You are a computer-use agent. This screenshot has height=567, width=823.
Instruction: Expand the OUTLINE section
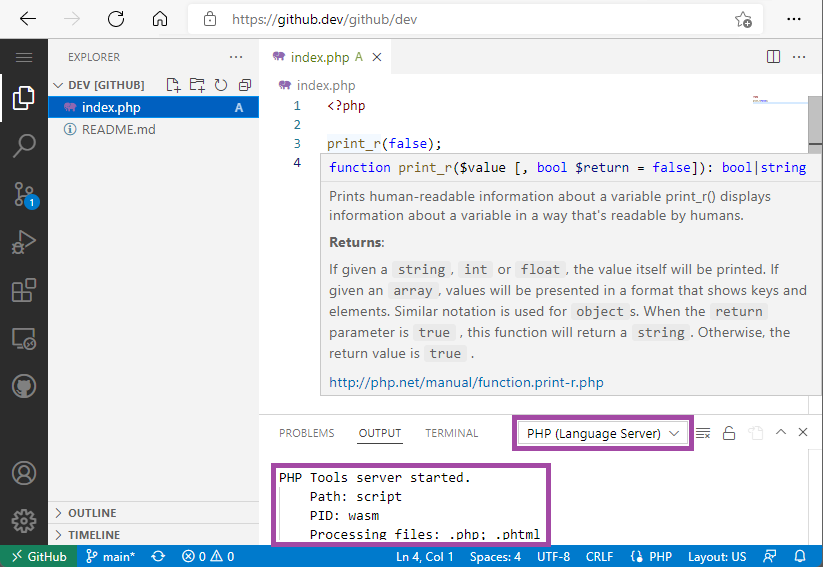[153, 513]
